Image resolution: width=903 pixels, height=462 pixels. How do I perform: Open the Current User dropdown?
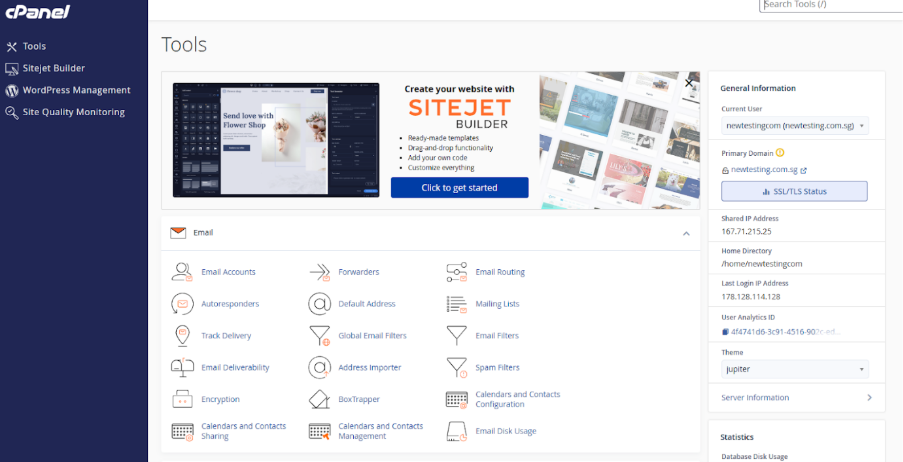(794, 126)
